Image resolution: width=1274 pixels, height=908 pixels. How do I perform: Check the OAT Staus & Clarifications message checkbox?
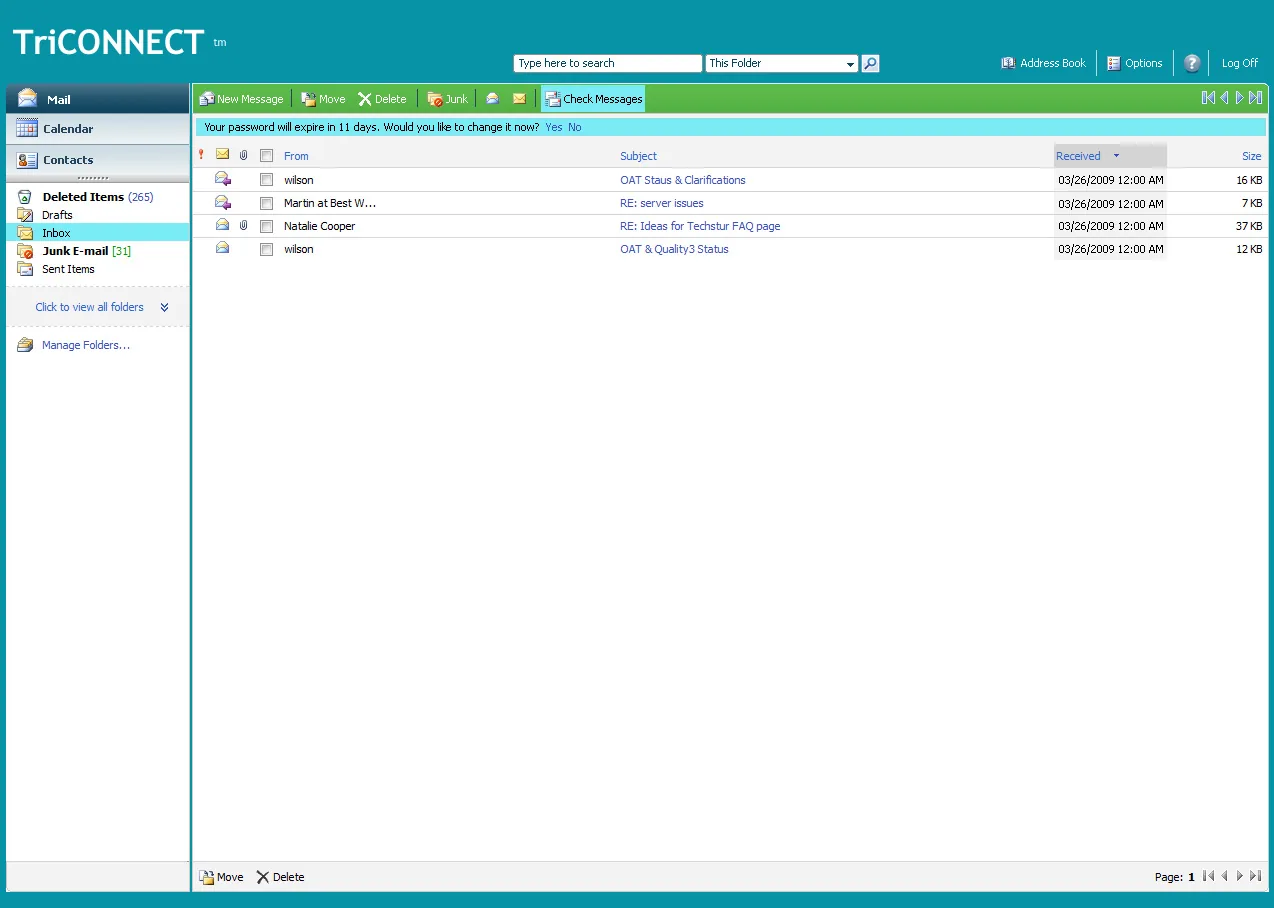tap(266, 180)
